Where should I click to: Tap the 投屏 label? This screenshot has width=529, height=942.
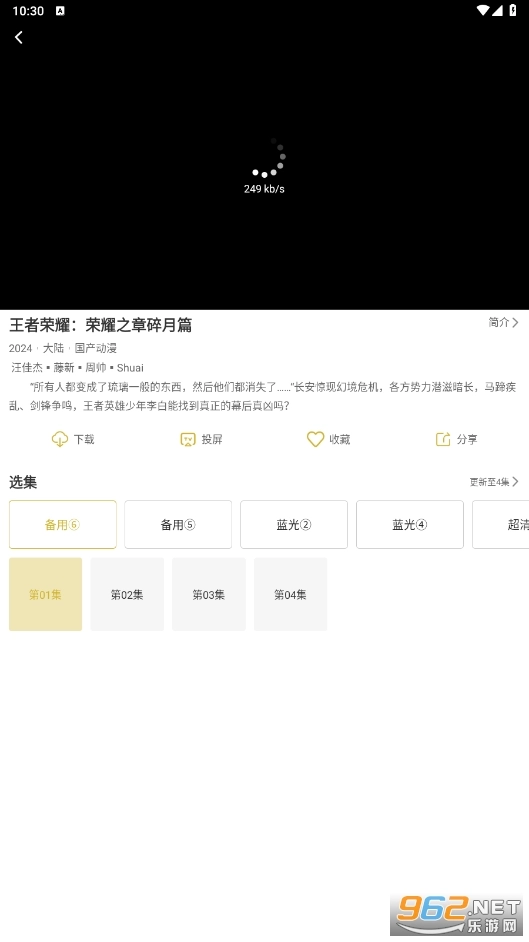(212, 439)
